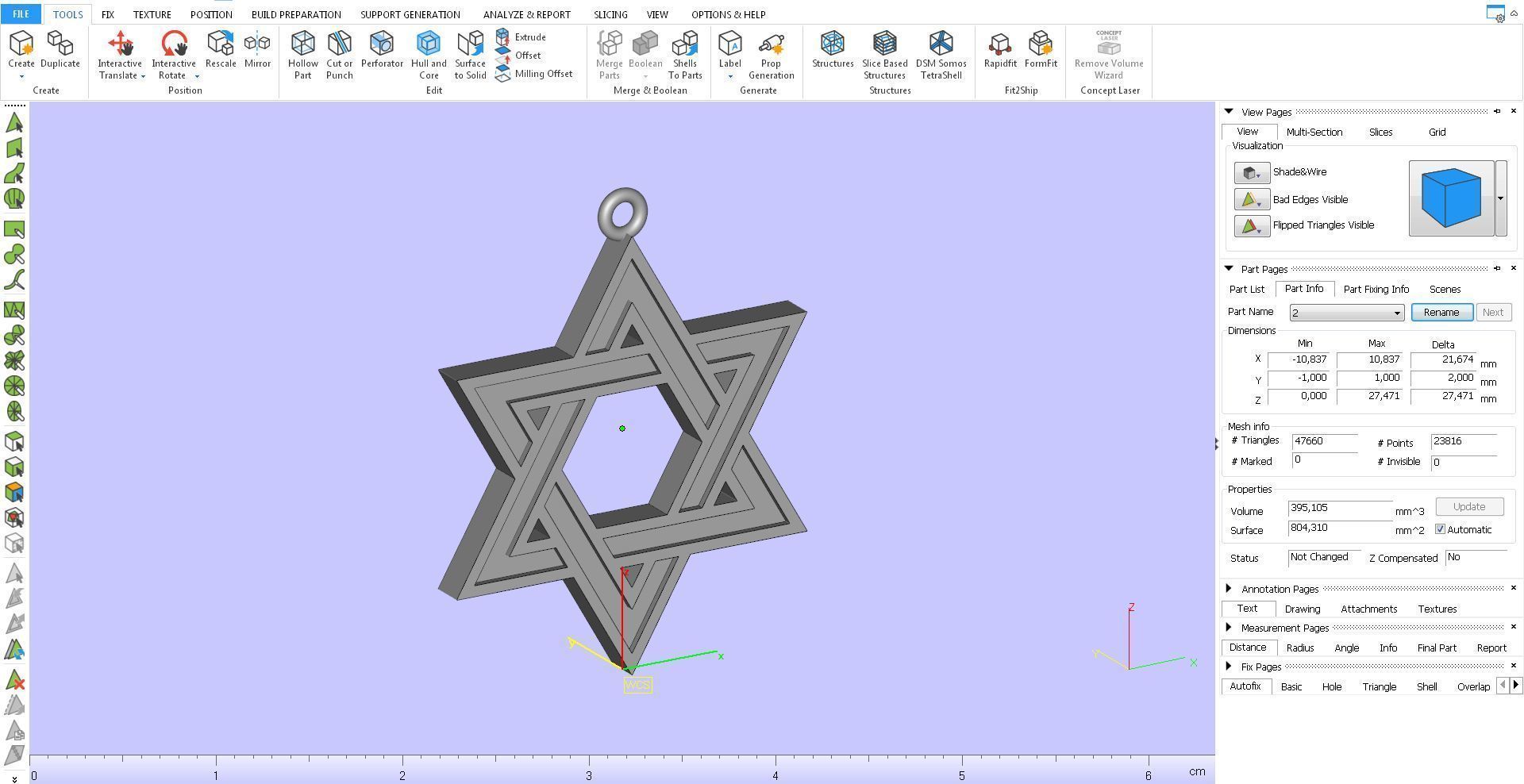Open the Textures annotation tab
Image resolution: width=1524 pixels, height=784 pixels.
pyautogui.click(x=1437, y=609)
